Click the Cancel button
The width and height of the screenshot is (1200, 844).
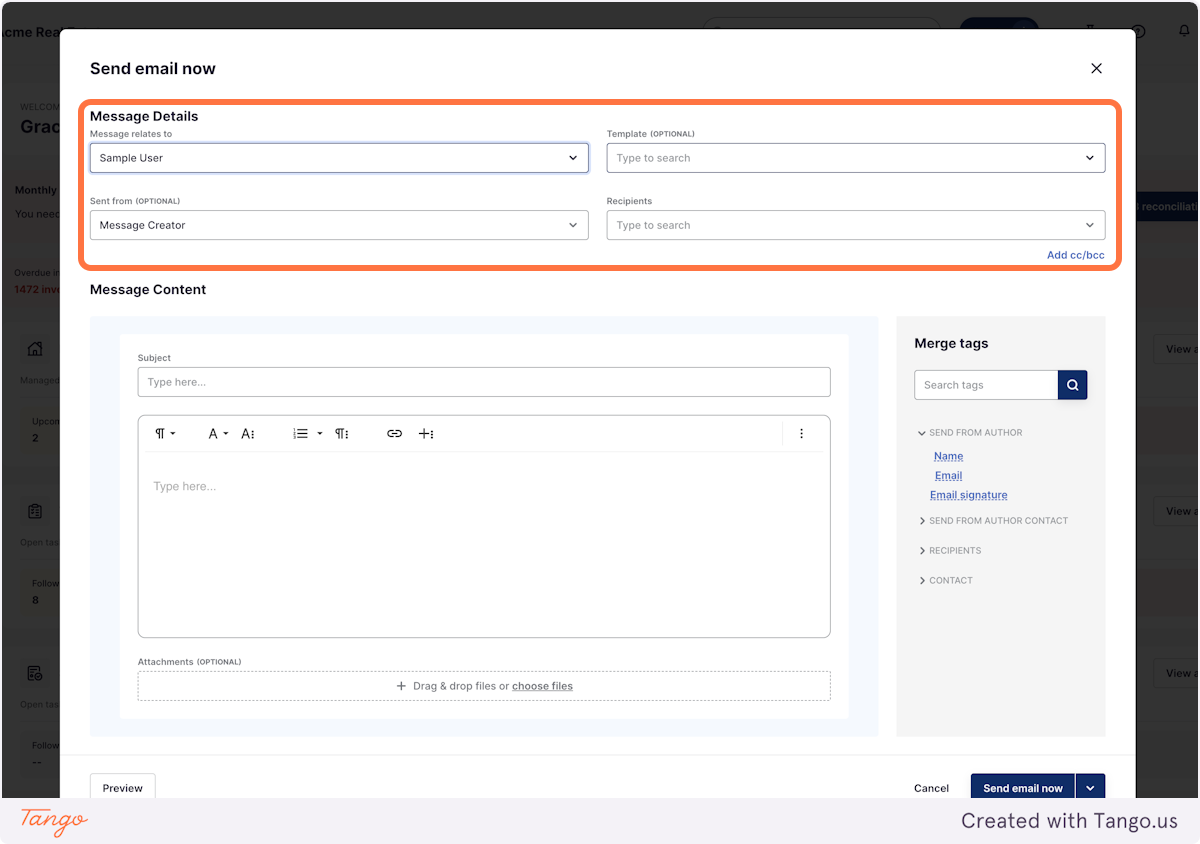tap(931, 788)
